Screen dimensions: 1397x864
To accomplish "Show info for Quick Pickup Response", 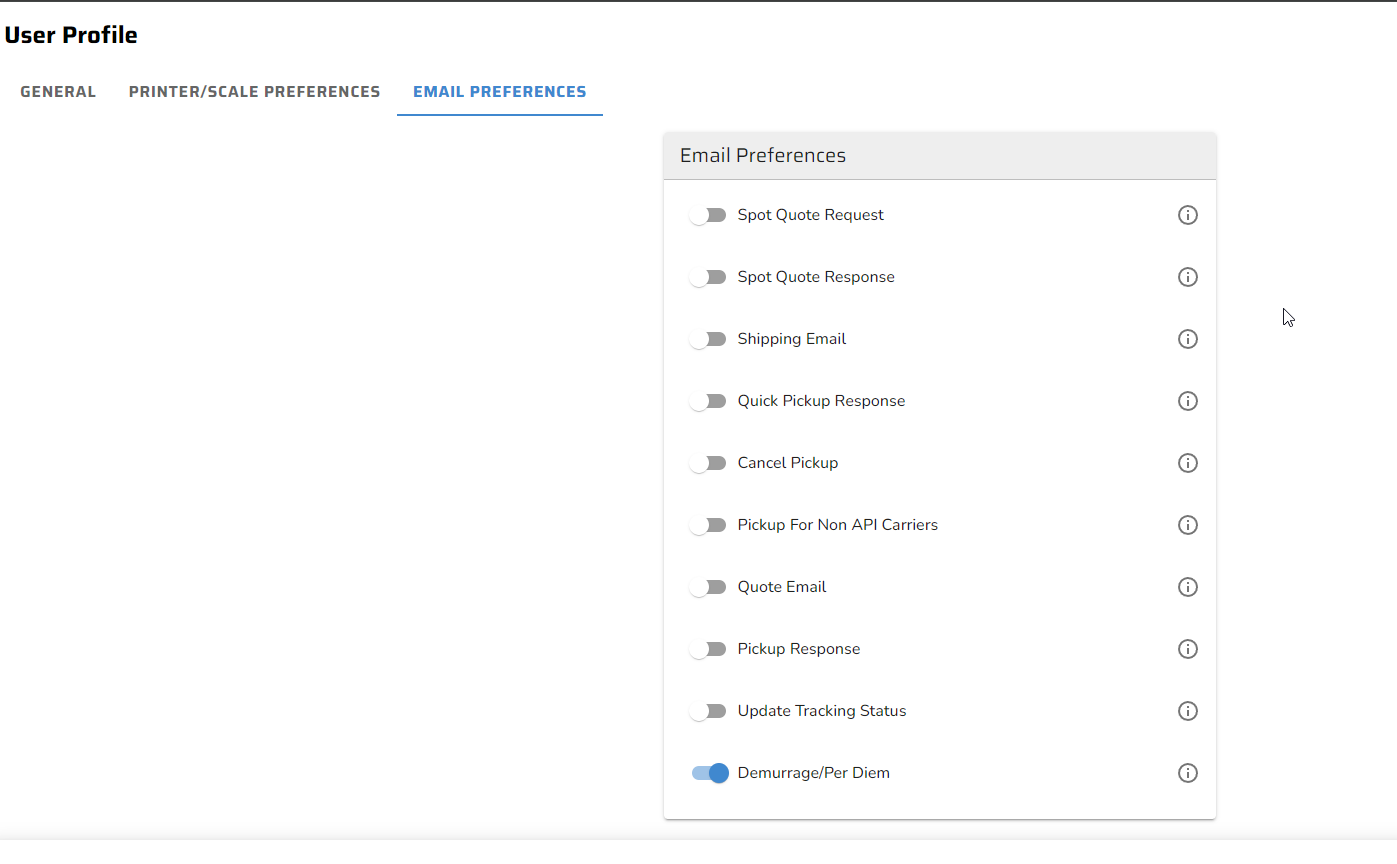I will tap(1187, 401).
